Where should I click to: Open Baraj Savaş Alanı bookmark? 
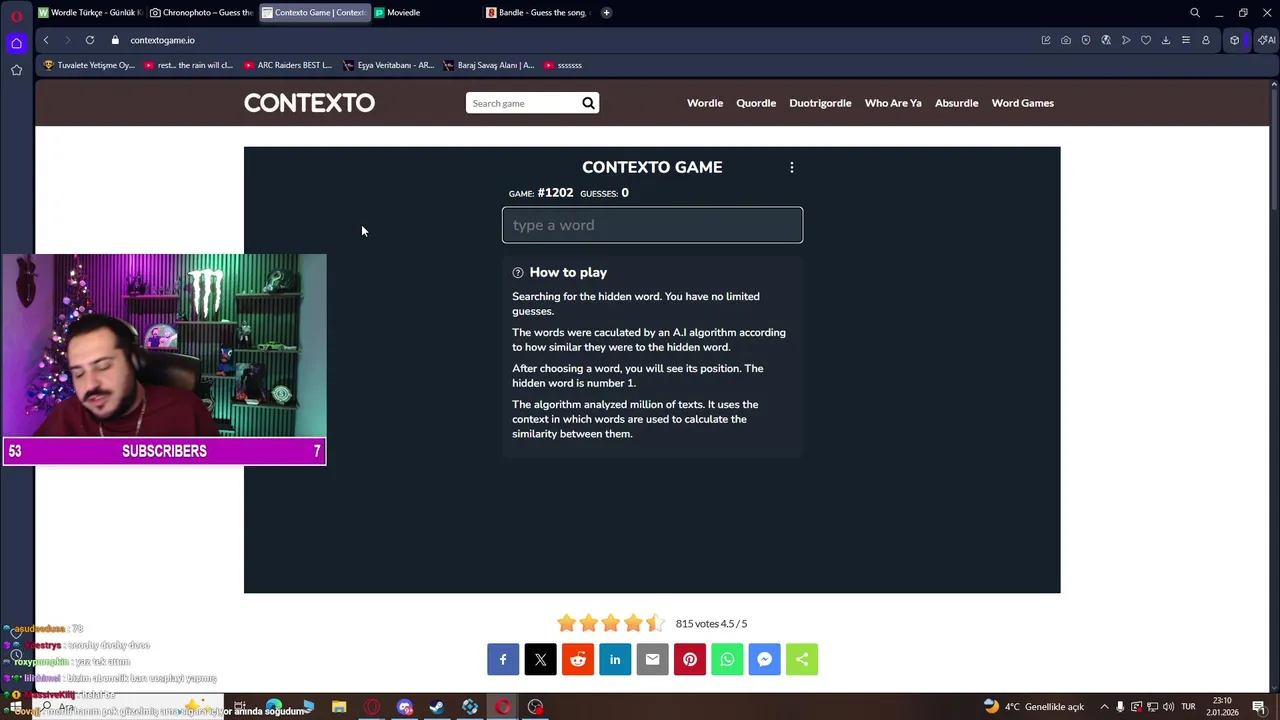pyautogui.click(x=489, y=65)
